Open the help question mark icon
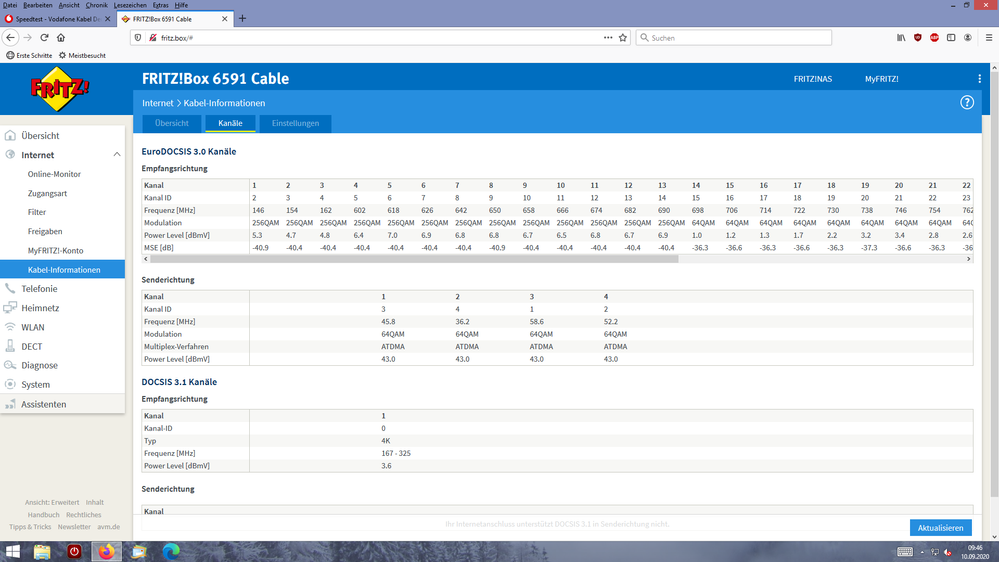 pos(967,103)
